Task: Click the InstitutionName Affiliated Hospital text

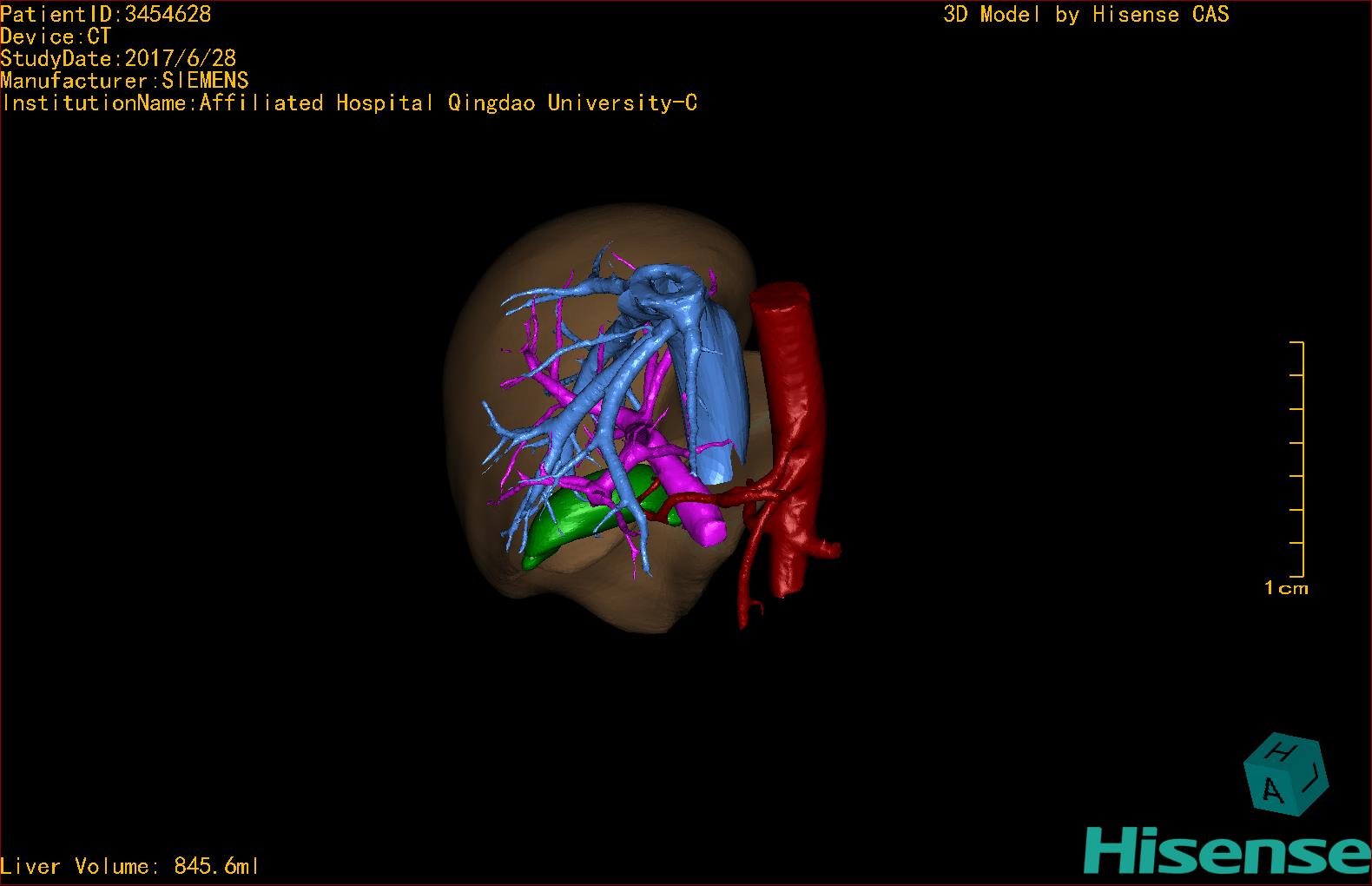Action: (x=349, y=103)
